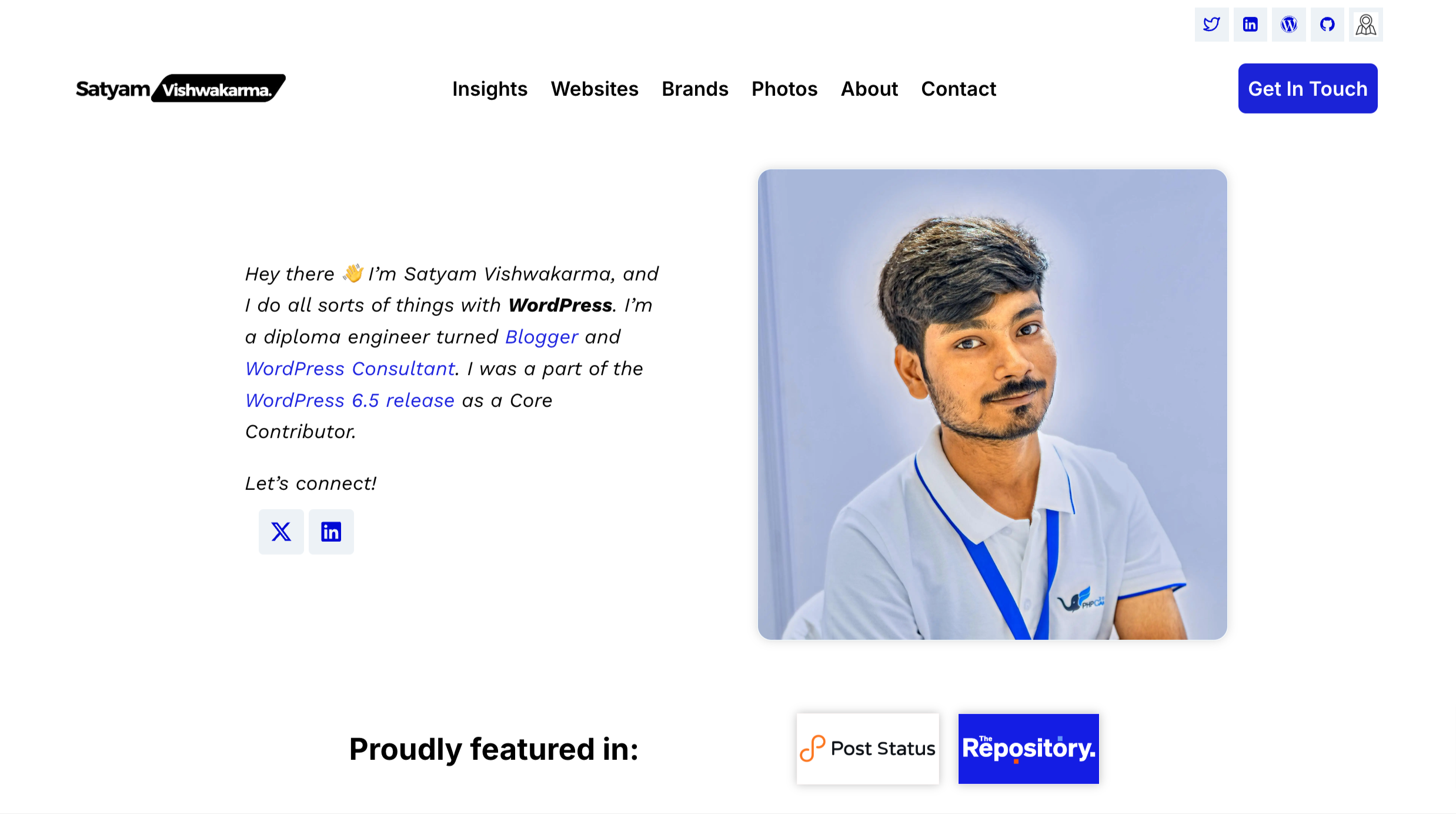This screenshot has width=1456, height=814.
Task: Follow the Blogger link
Action: (542, 337)
